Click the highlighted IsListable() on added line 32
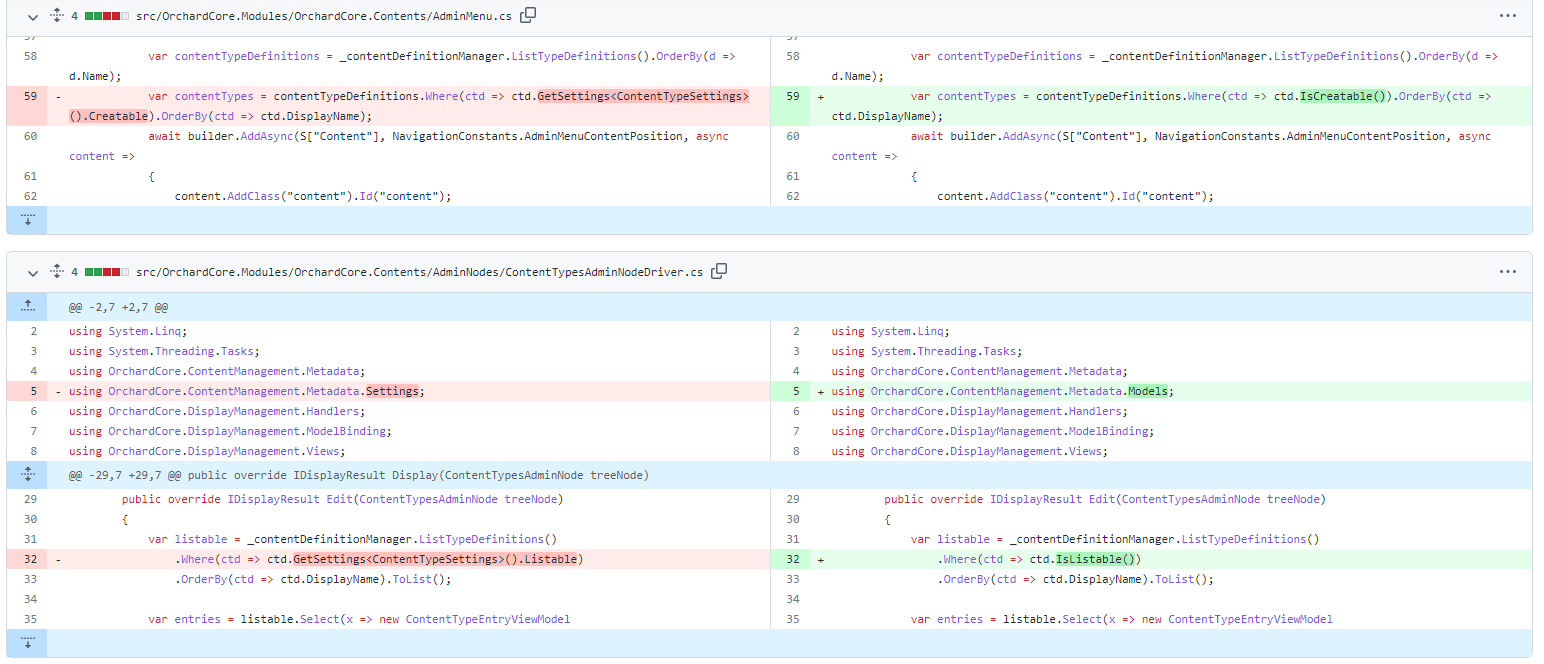This screenshot has width=1544, height=664. (1098, 559)
